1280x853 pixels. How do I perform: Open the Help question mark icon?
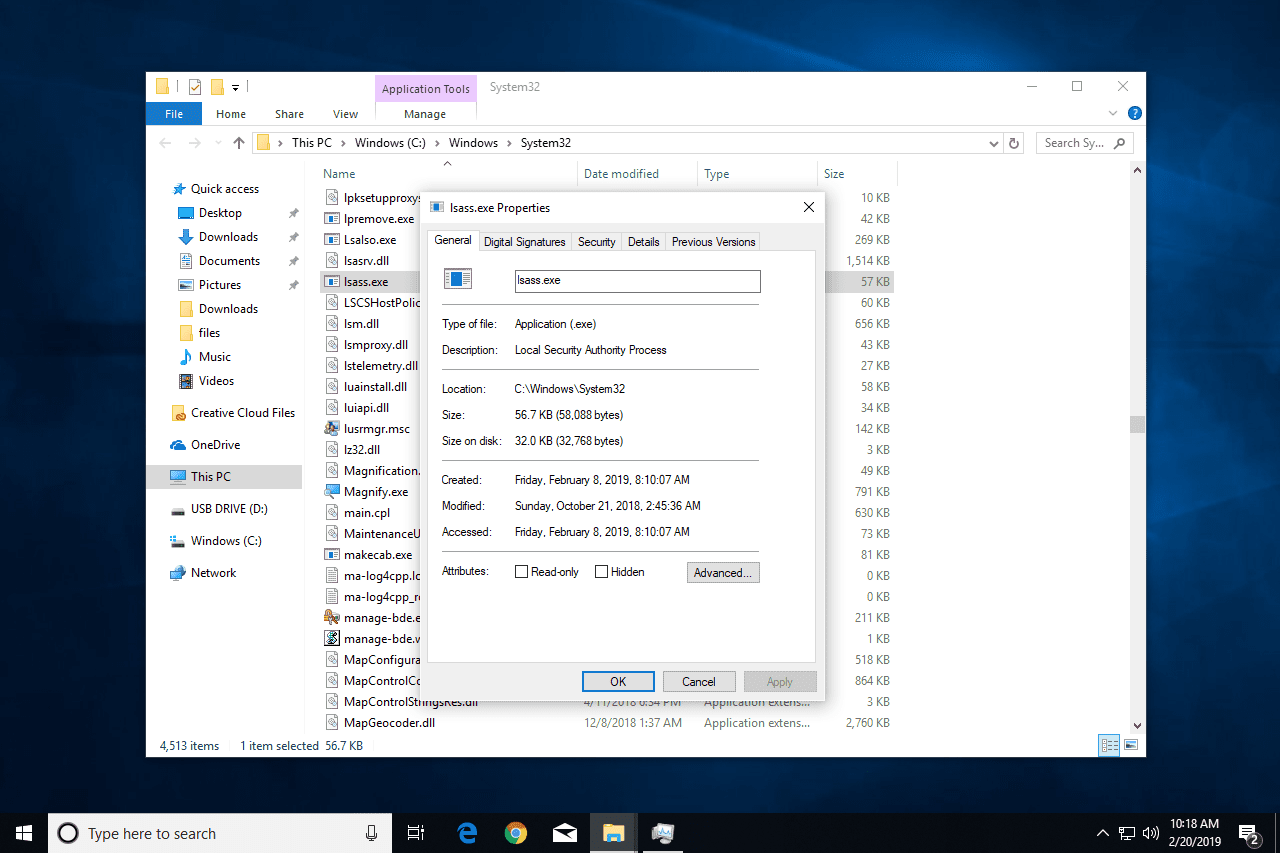pyautogui.click(x=1134, y=114)
